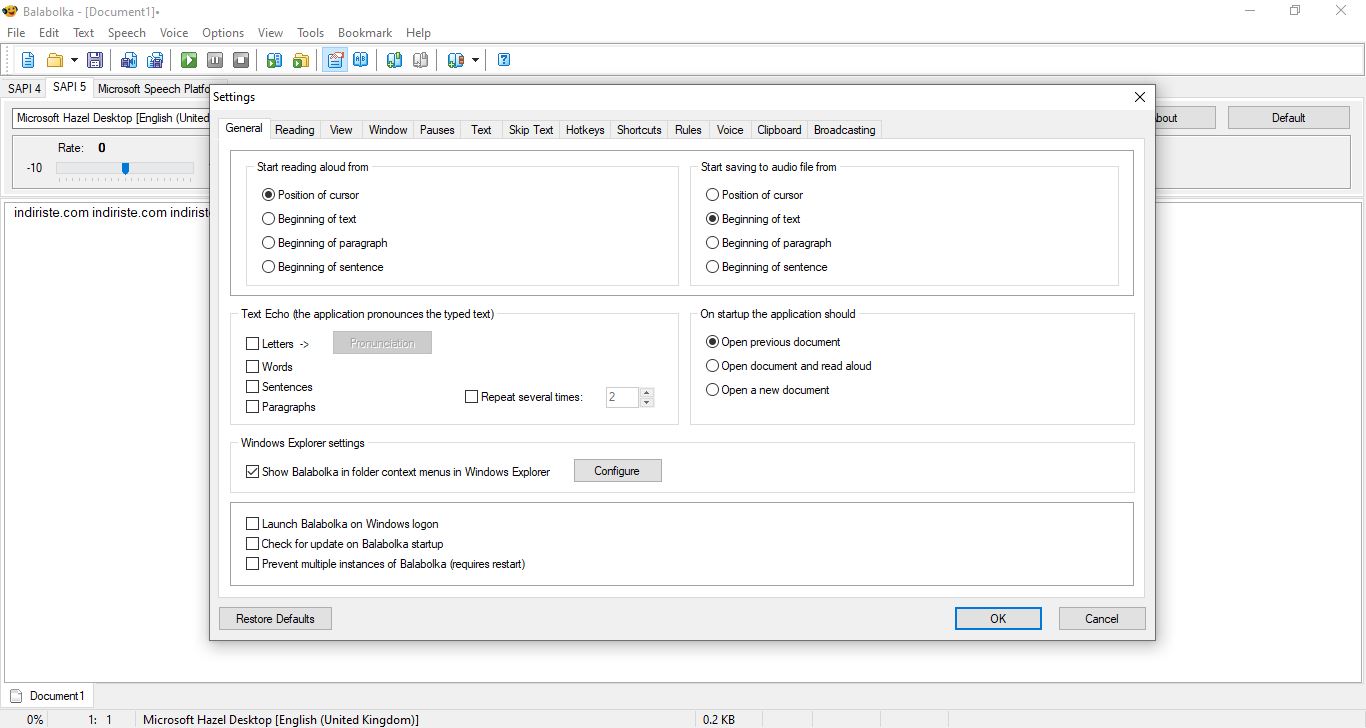Click the Pause toolbar icon
The height and width of the screenshot is (728, 1366).
point(215,60)
